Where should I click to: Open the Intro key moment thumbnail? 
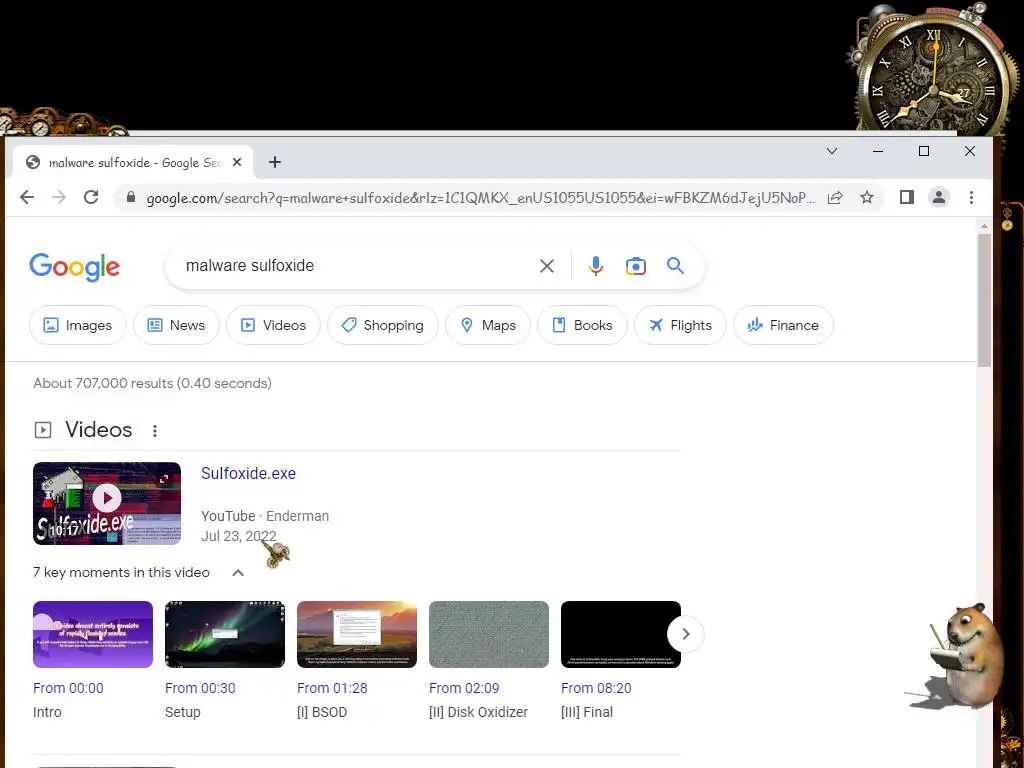tap(93, 634)
